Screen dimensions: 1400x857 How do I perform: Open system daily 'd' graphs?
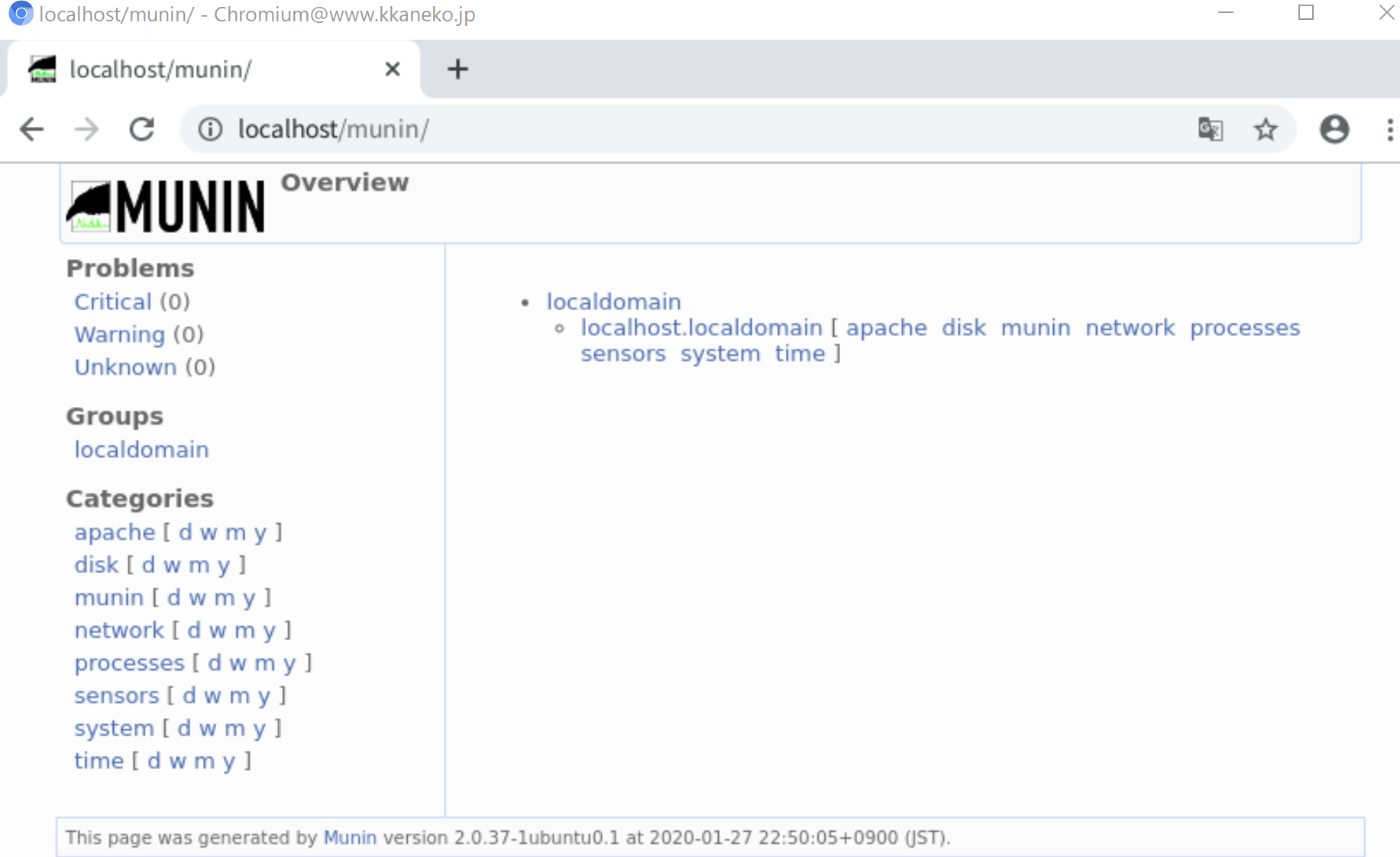pos(184,729)
